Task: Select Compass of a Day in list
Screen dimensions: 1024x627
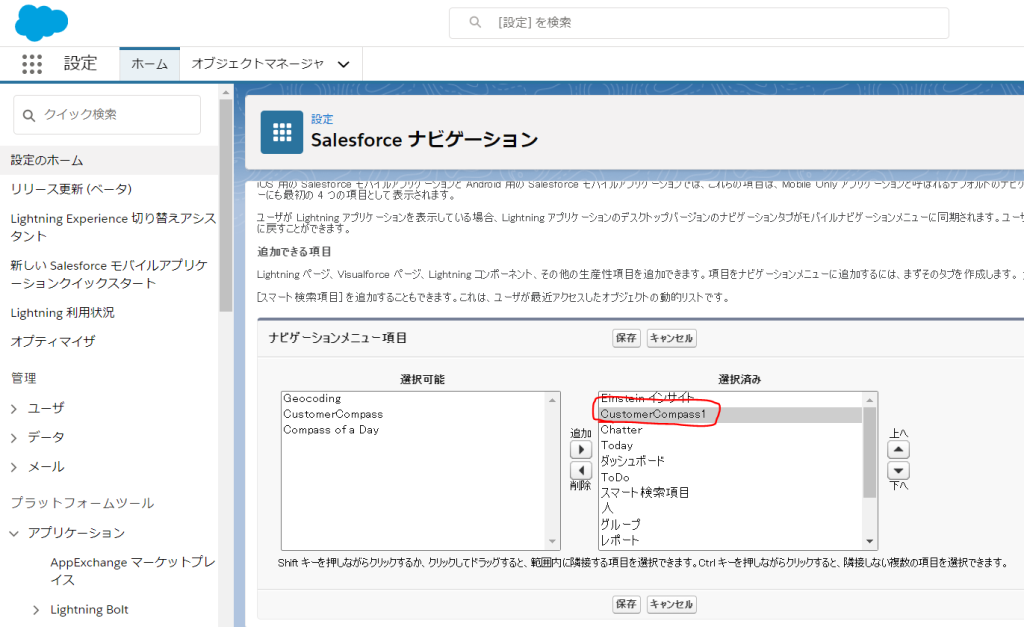Action: click(x=331, y=430)
